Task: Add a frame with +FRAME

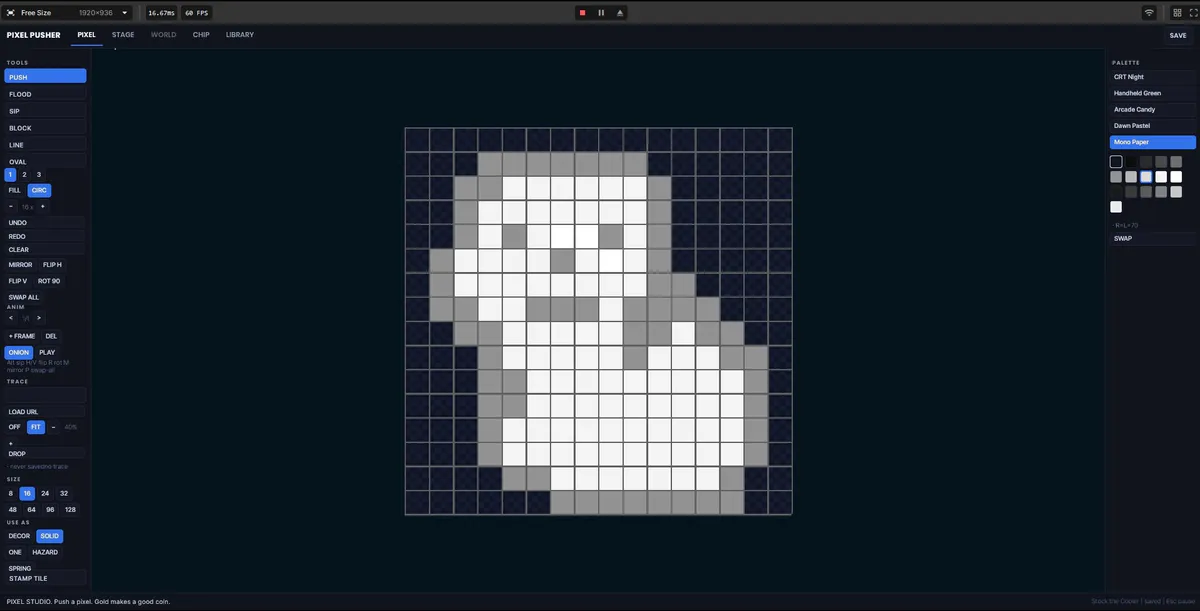Action: point(22,336)
